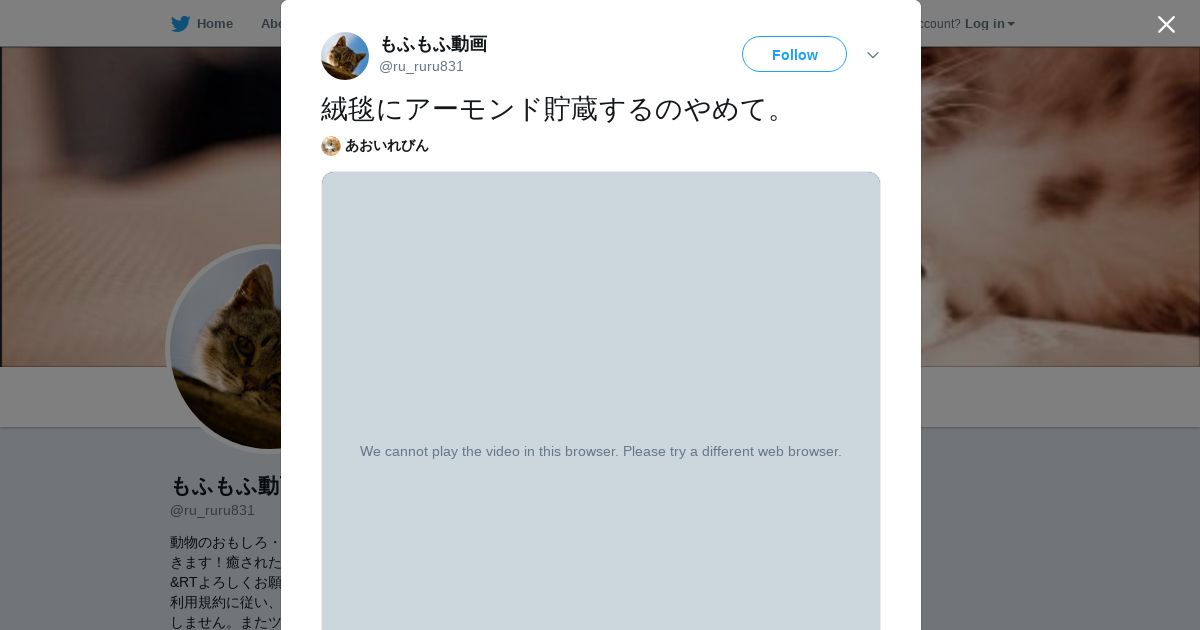Image resolution: width=1200 pixels, height=630 pixels.
Task: Click the large round profile cat photo
Action: pyautogui.click(x=225, y=348)
